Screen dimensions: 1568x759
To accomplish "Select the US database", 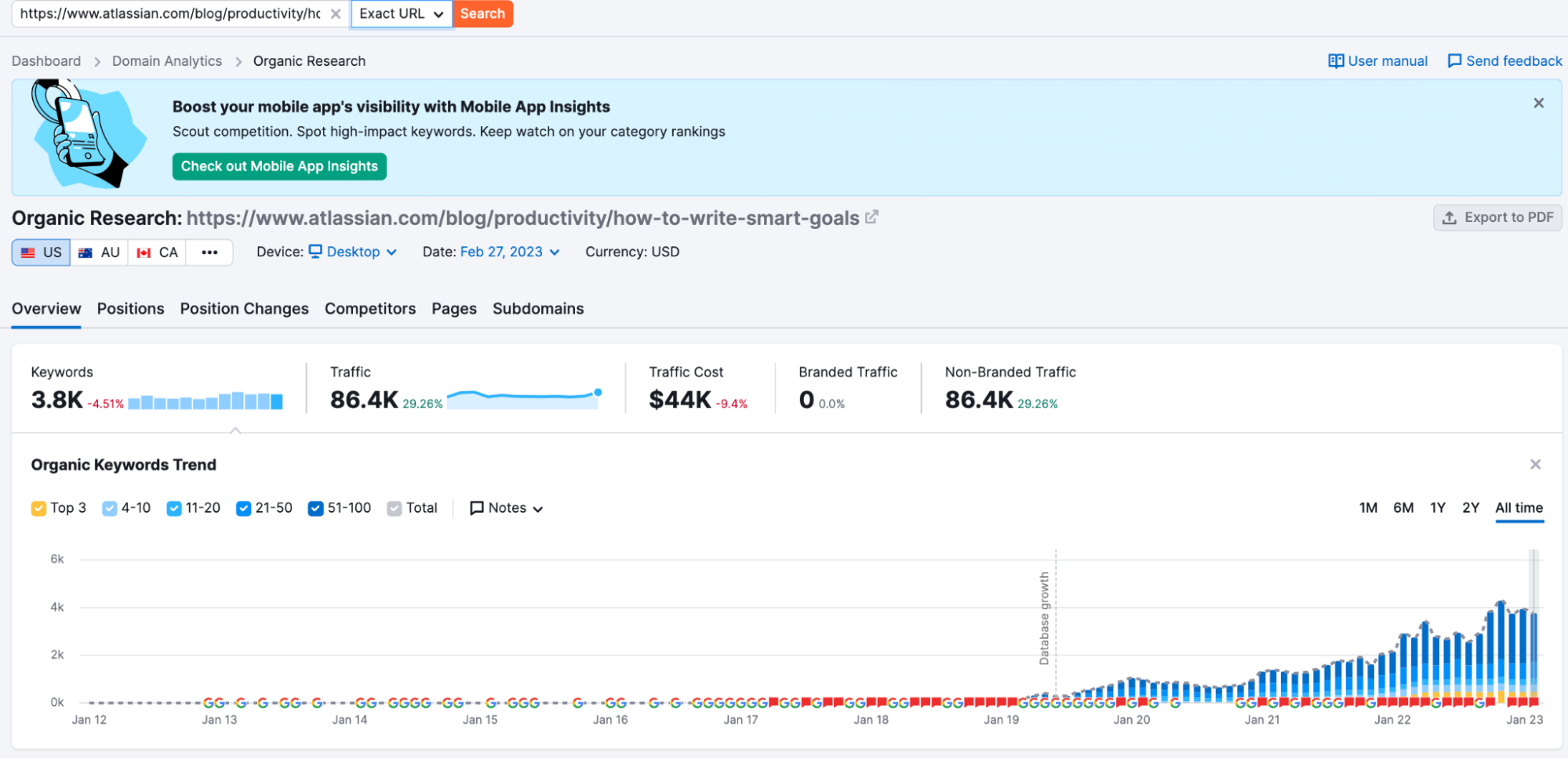I will [41, 252].
